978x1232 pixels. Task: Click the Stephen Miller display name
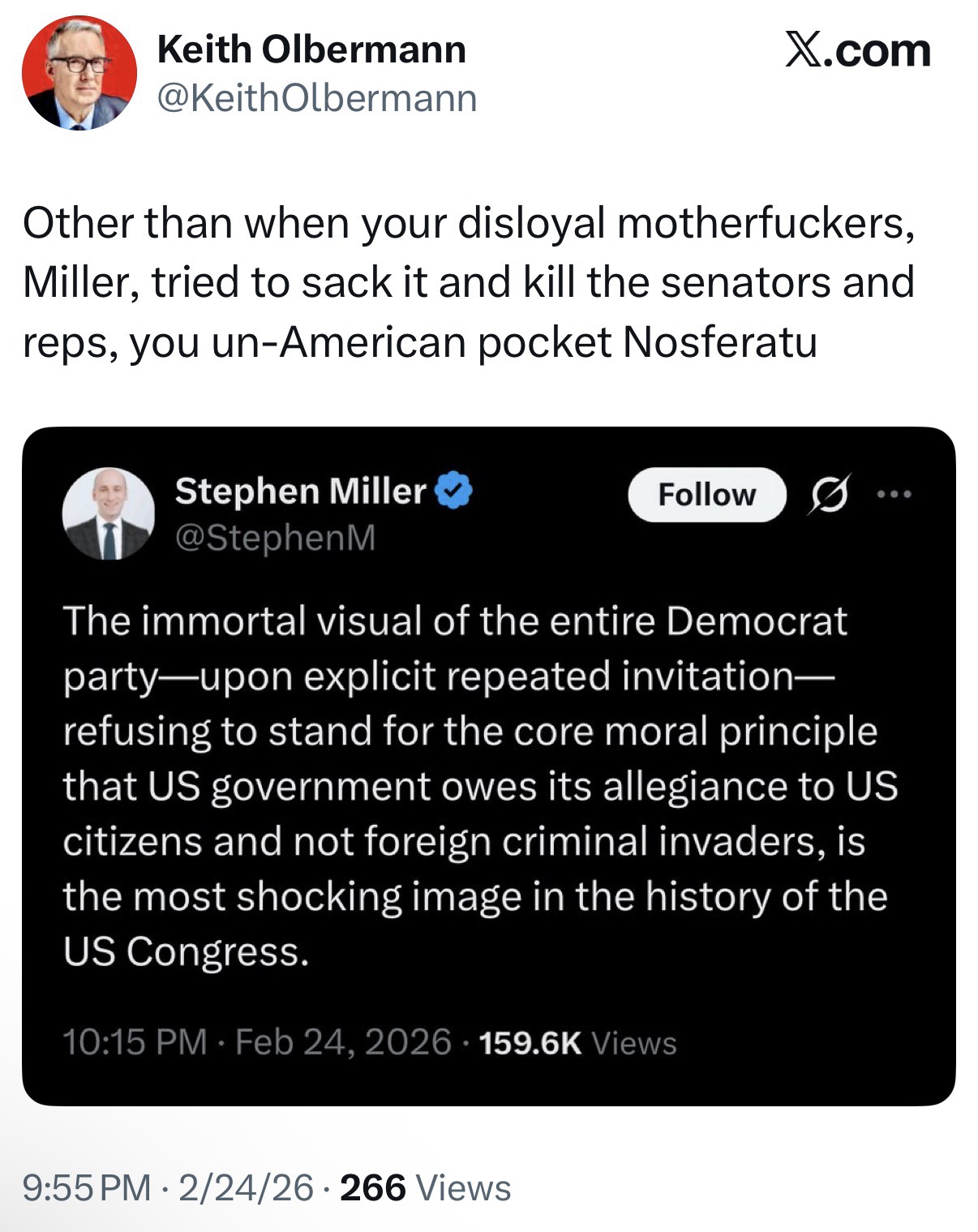tap(300, 491)
